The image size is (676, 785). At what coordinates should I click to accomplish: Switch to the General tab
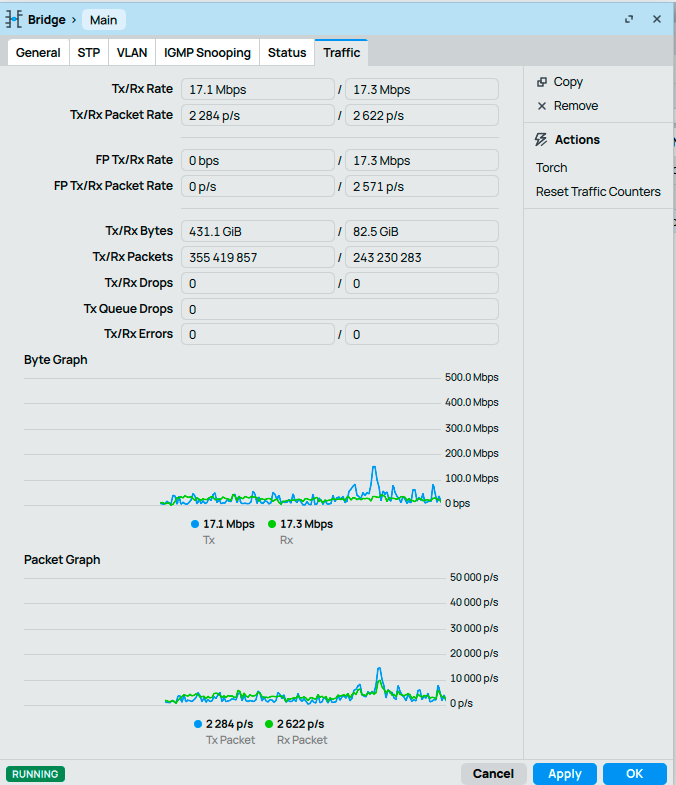(38, 53)
